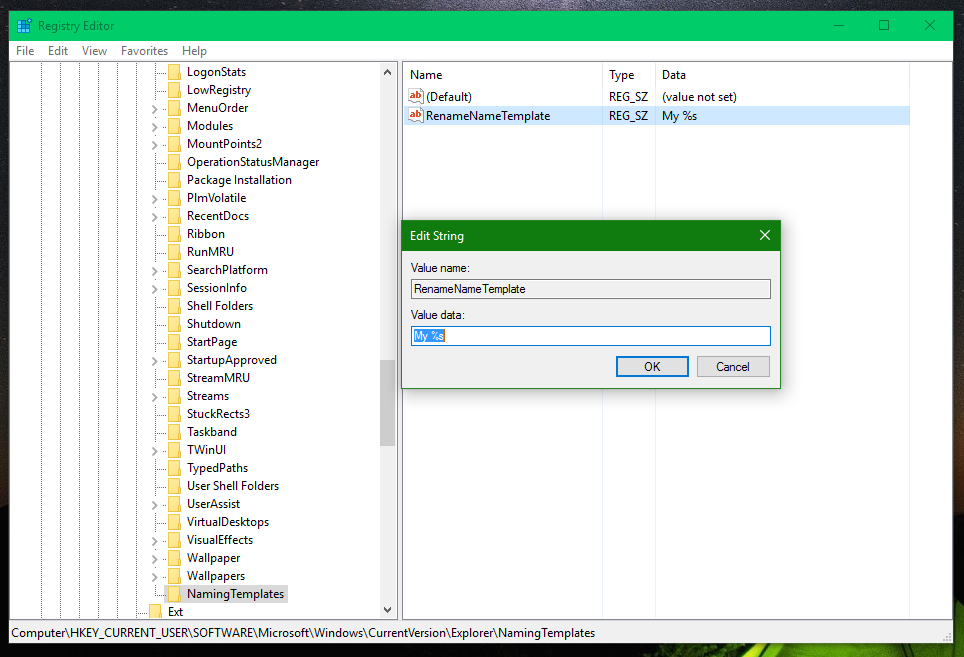
Task: Expand the StartupApproved key chevron
Action: pyautogui.click(x=154, y=361)
